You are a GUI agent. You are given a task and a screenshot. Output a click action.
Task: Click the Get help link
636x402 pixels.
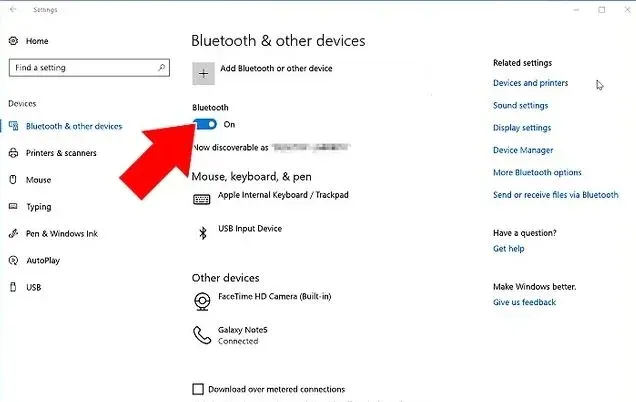(x=508, y=248)
